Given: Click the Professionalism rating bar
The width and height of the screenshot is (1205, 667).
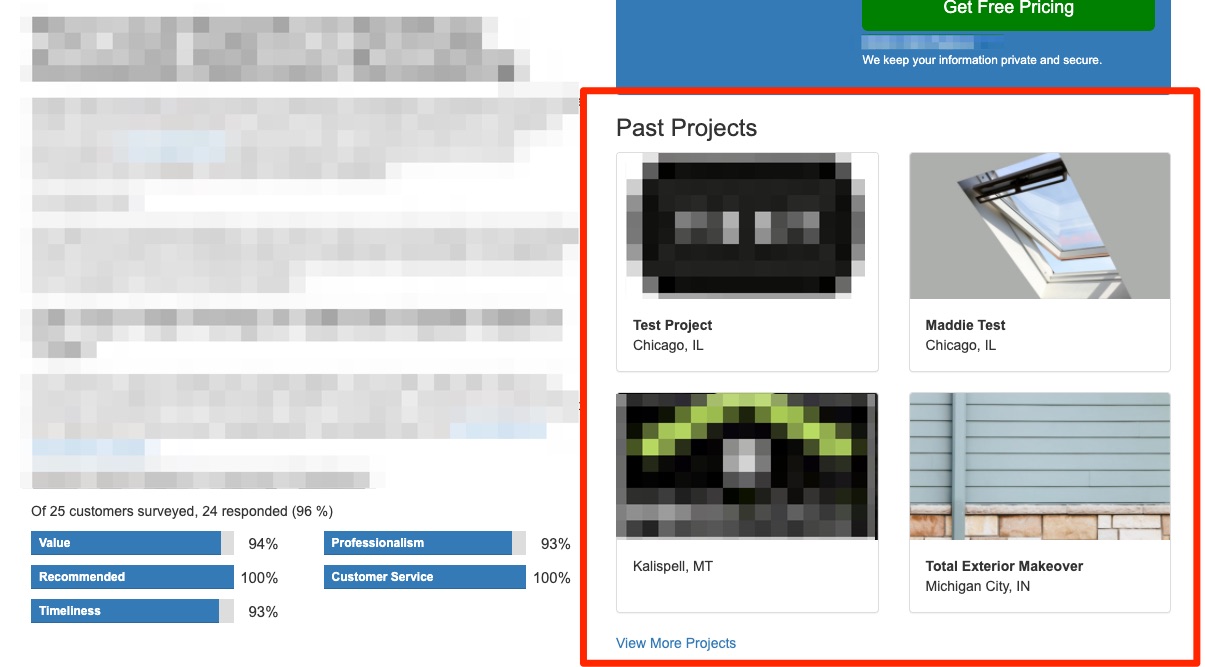Looking at the screenshot, I should click(418, 543).
